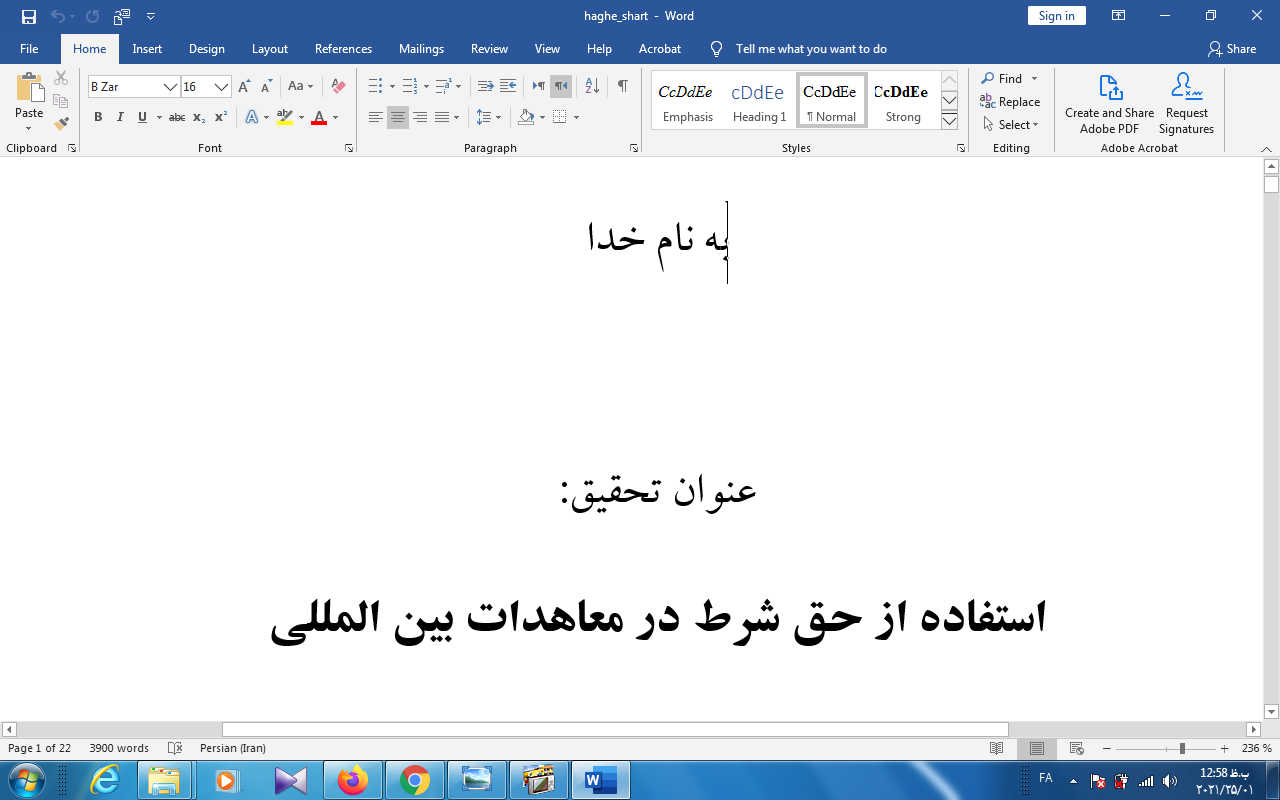Open Create and Share Adobe PDF
The width and height of the screenshot is (1280, 800).
1109,103
